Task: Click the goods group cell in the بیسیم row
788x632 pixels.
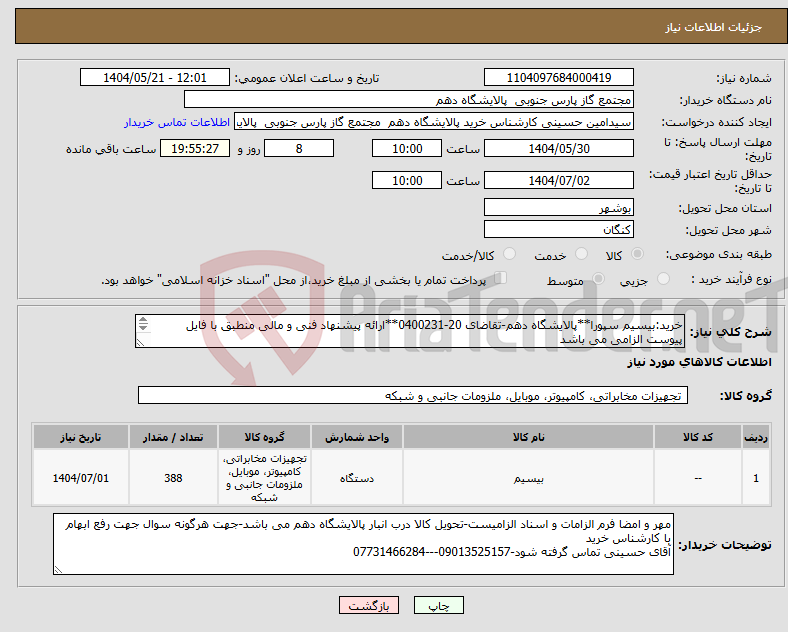Action: (x=264, y=478)
